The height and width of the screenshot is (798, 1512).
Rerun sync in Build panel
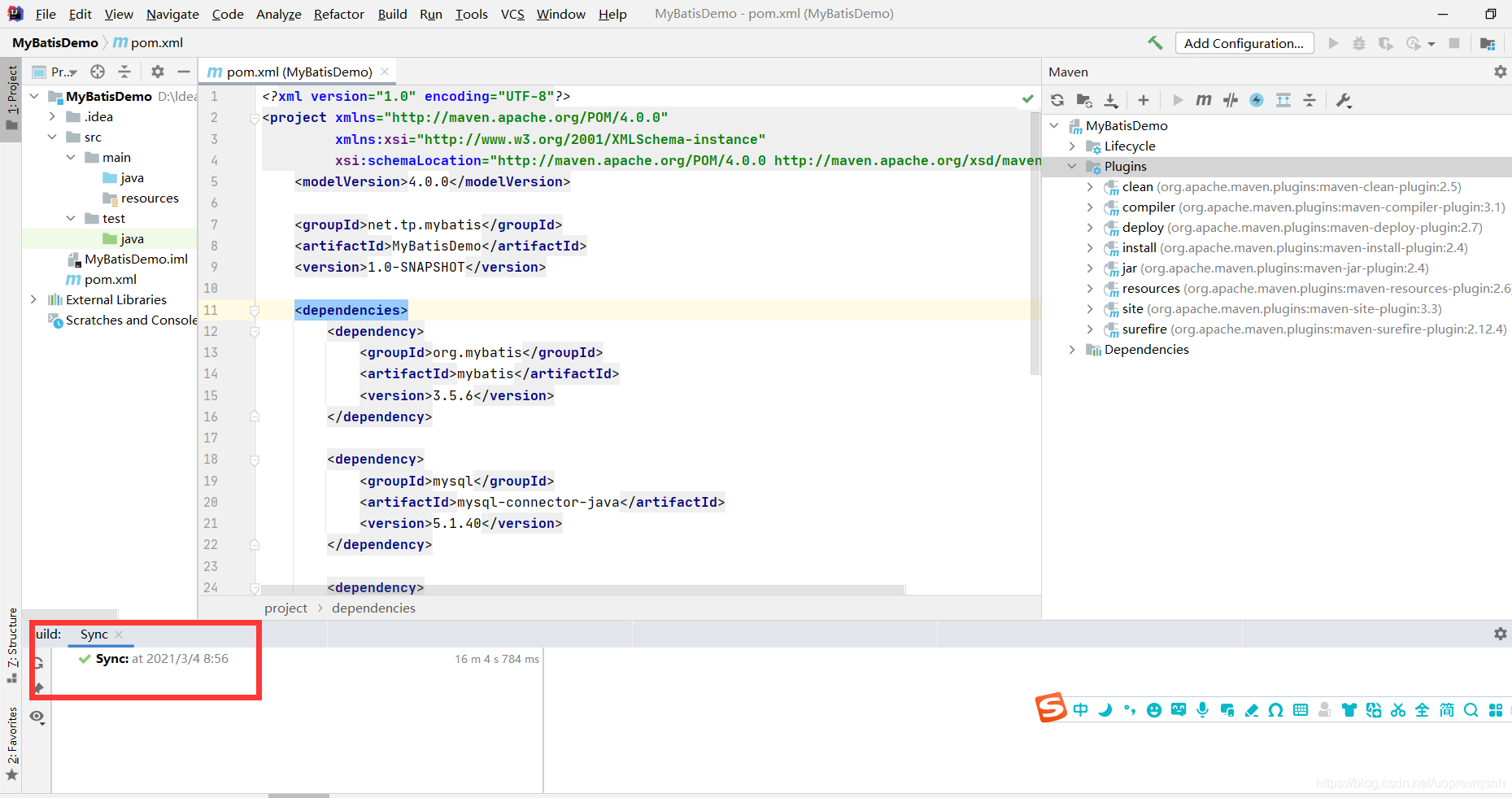(37, 663)
